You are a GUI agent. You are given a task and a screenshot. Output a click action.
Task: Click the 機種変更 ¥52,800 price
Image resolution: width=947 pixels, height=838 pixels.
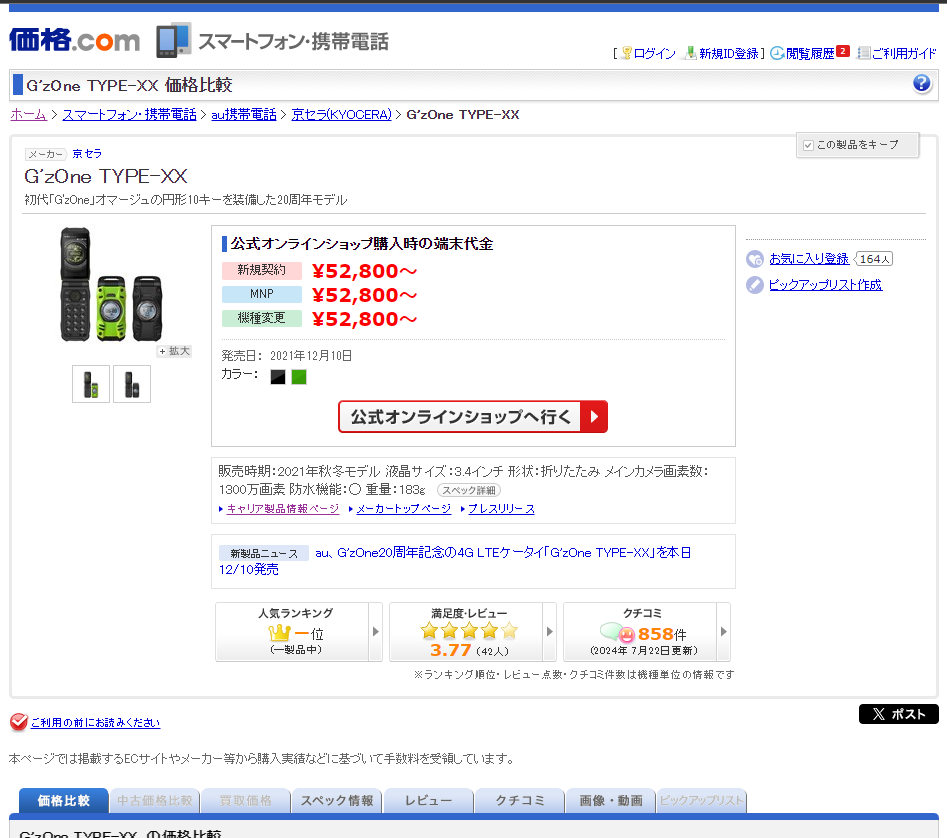click(364, 319)
